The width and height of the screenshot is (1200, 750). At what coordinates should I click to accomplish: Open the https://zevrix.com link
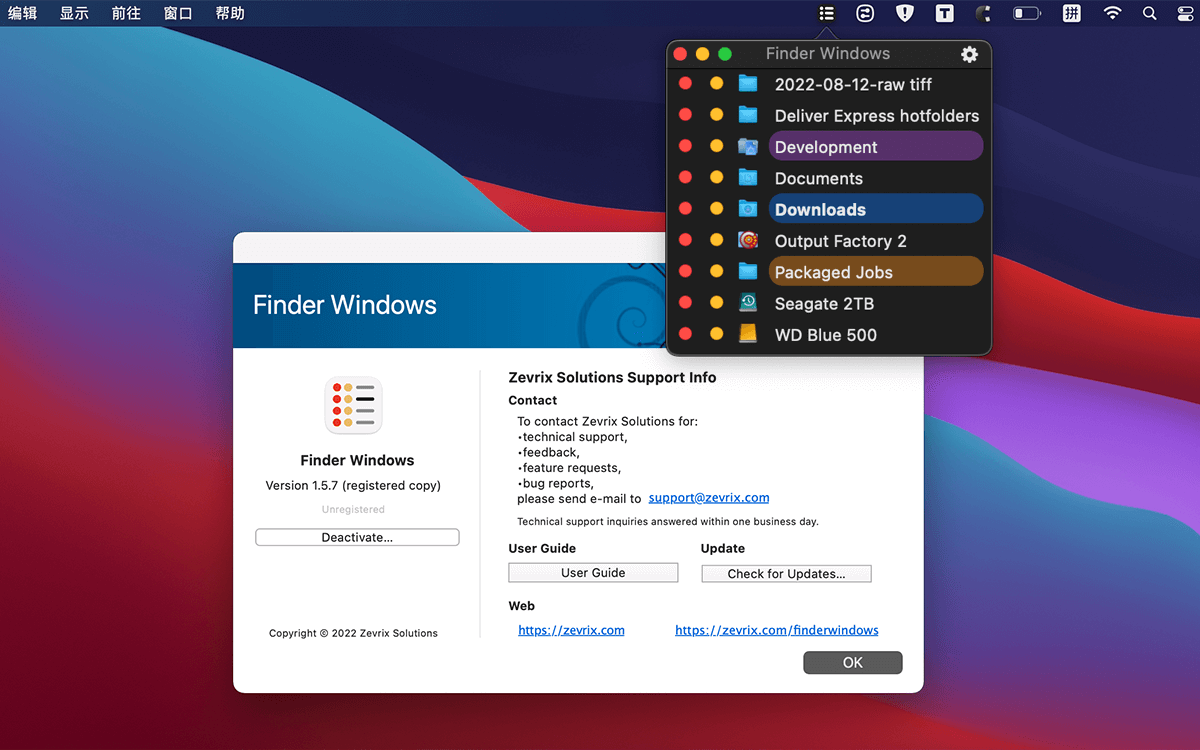(571, 630)
